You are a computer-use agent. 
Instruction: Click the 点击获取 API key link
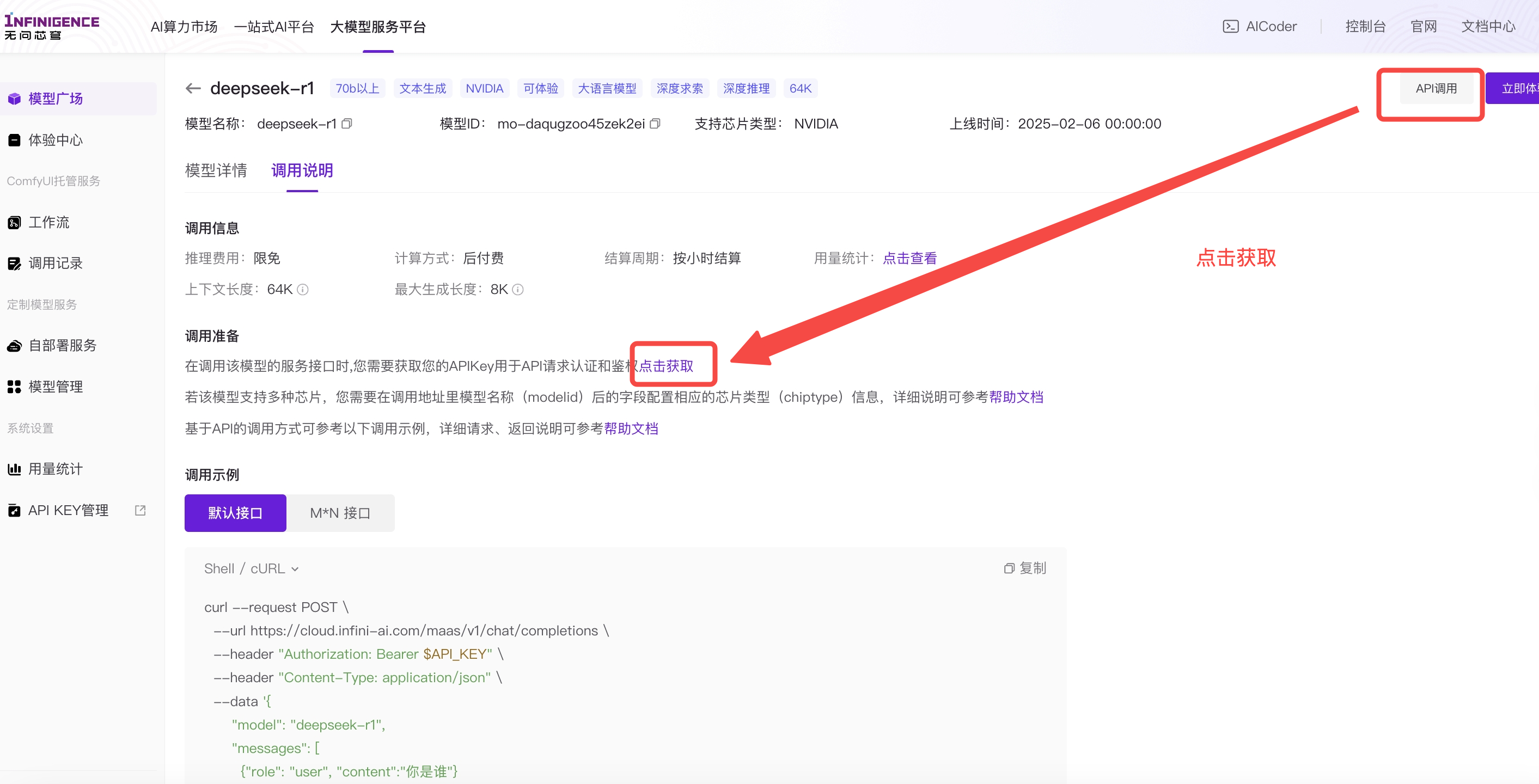tap(666, 365)
